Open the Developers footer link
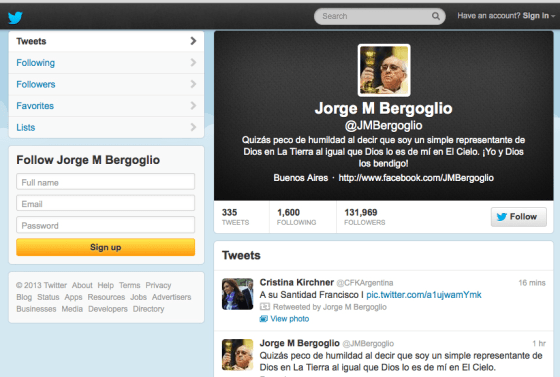This screenshot has height=377, width=560. [108, 309]
